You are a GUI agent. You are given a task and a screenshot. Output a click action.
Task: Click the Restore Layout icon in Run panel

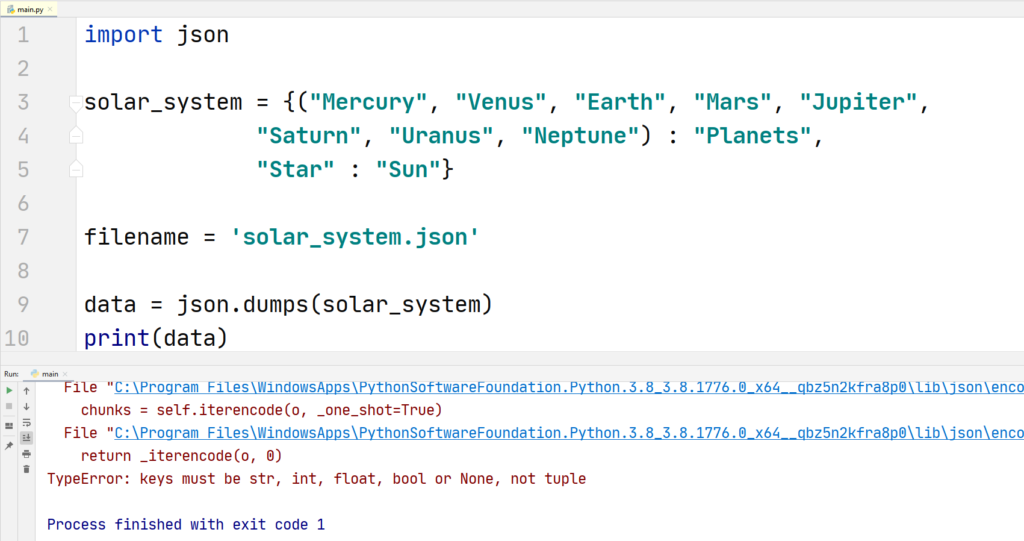pyautogui.click(x=9, y=426)
